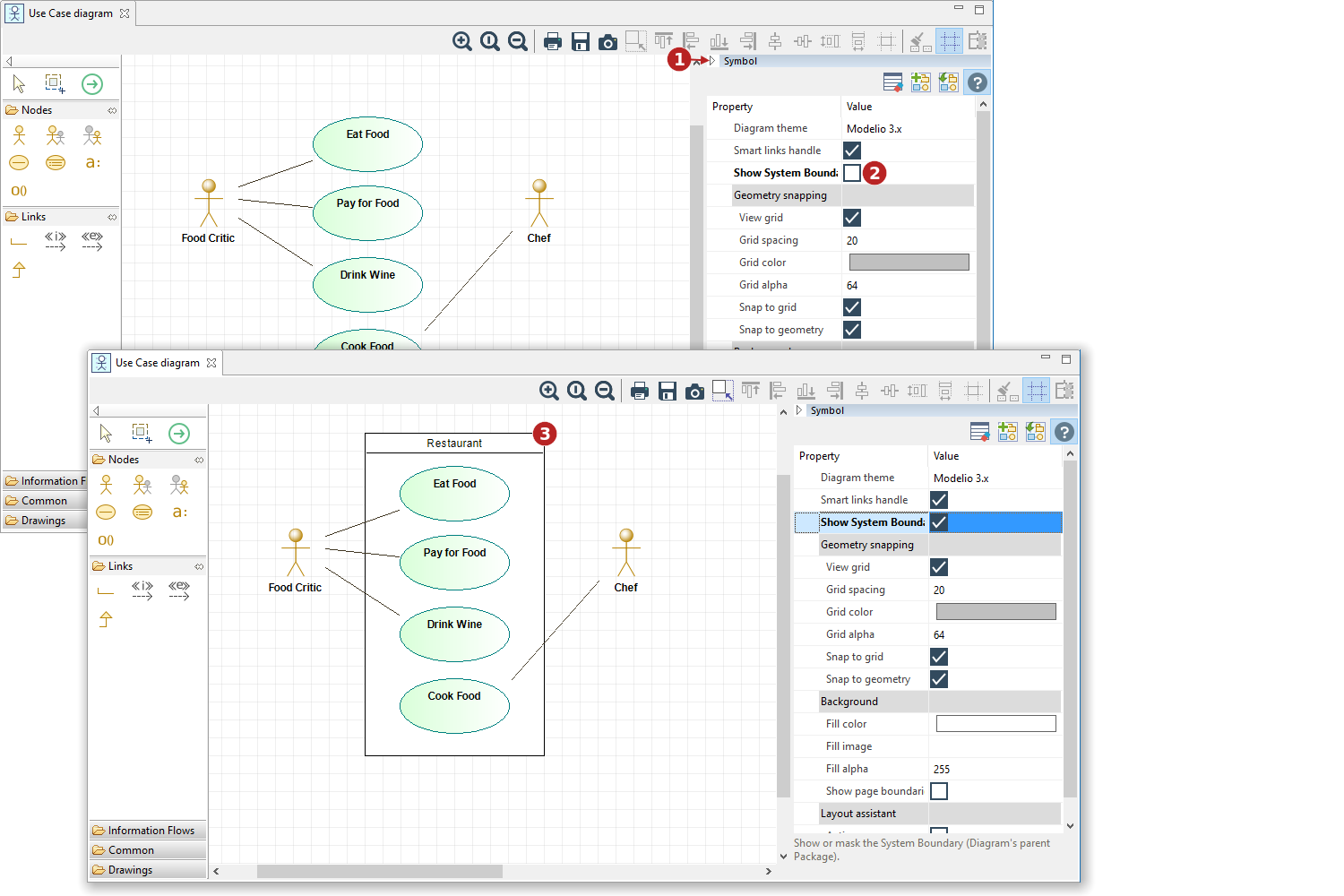The image size is (1344, 896).
Task: Select the Use Case ellipse tool in lower palette
Action: click(x=107, y=512)
